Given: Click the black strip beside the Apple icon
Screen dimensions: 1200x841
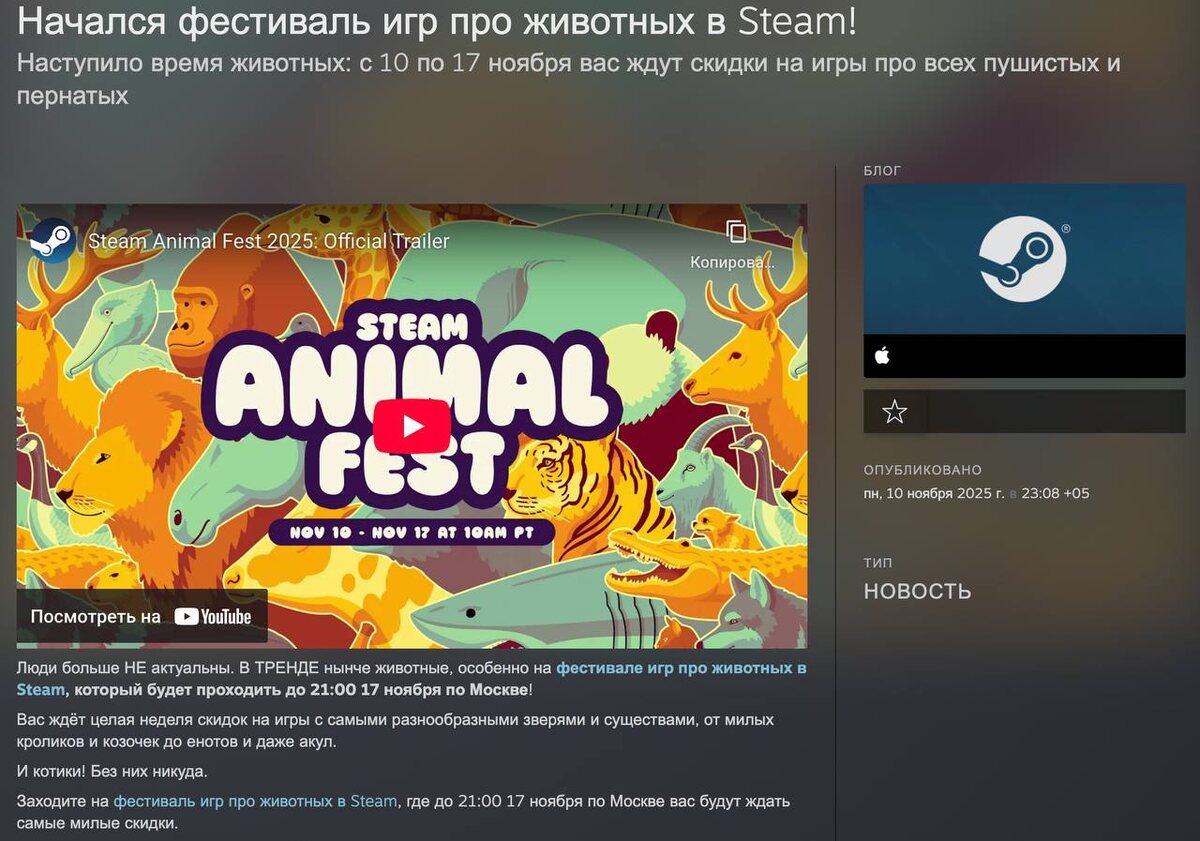Looking at the screenshot, I should (1042, 356).
